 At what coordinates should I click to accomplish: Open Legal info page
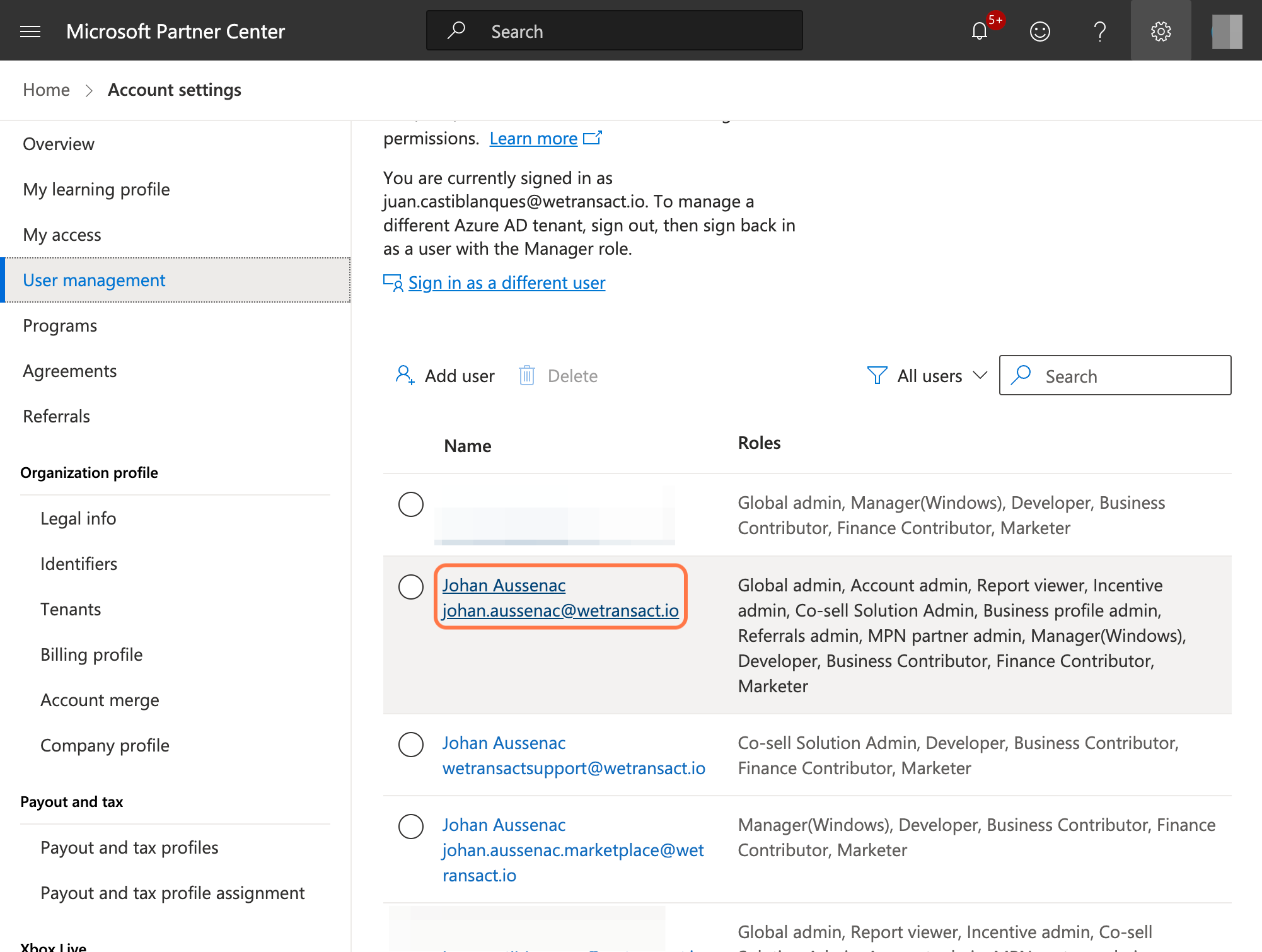[x=78, y=518]
